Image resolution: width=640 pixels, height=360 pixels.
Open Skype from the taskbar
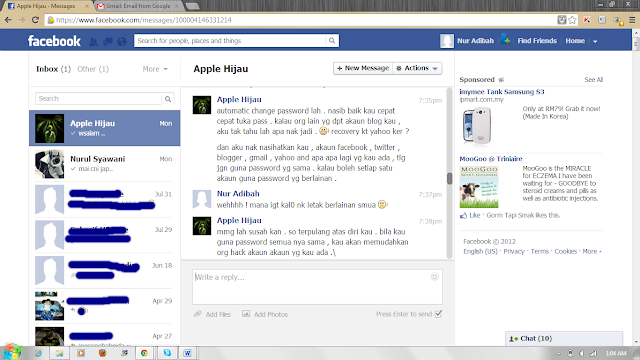(167, 353)
